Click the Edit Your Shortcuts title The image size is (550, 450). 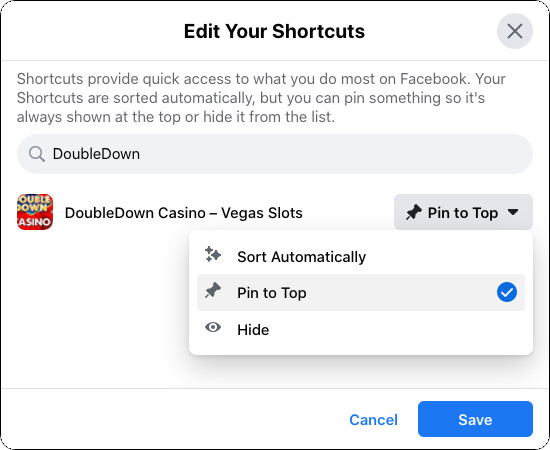274,31
